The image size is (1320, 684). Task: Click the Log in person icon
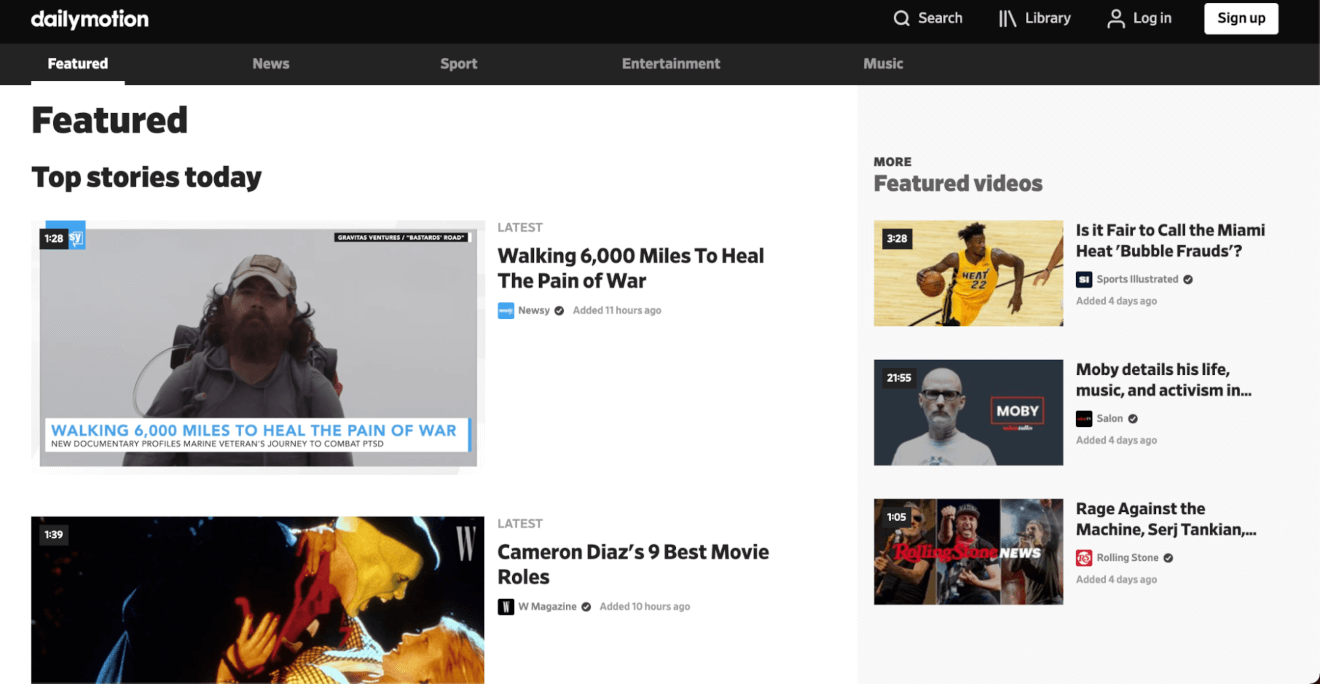point(1116,19)
